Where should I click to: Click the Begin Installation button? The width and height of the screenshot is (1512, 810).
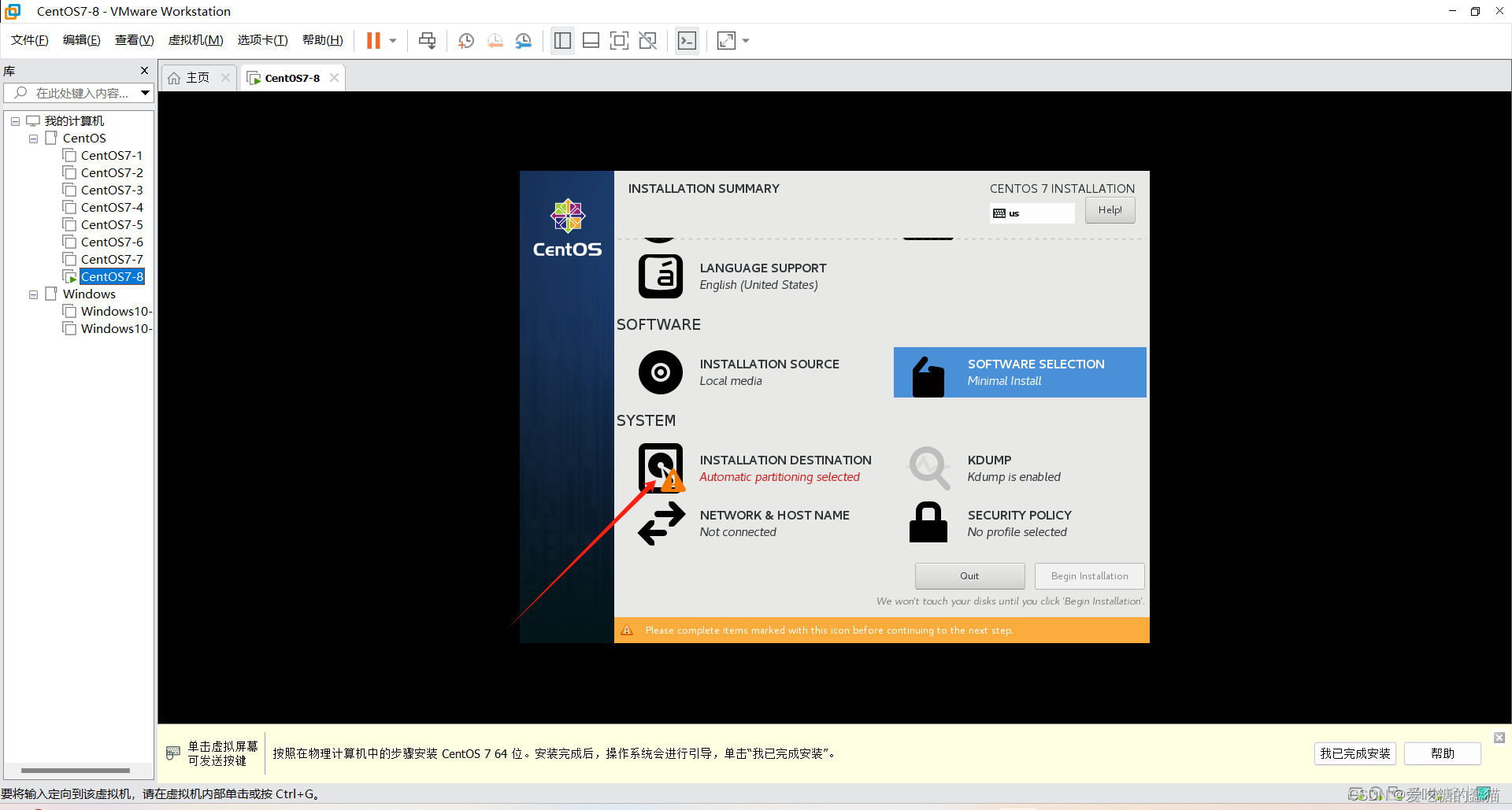pos(1089,576)
